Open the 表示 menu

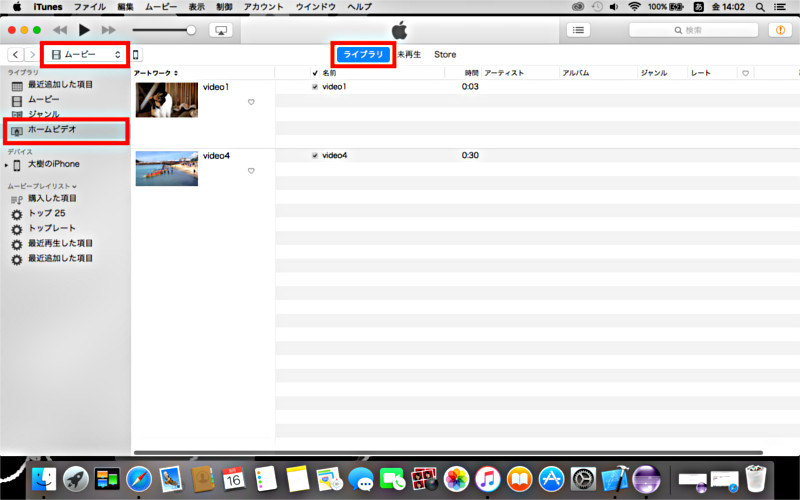pos(196,7)
